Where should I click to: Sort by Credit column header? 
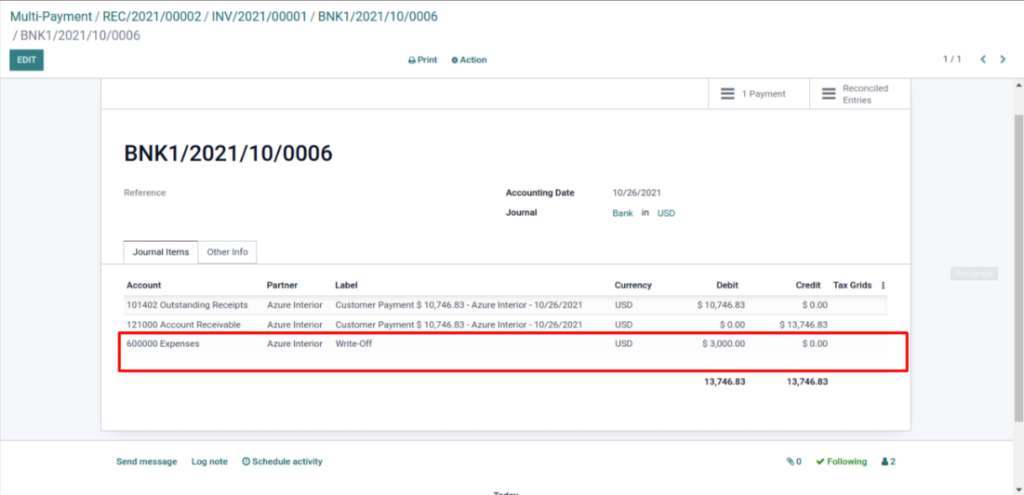tap(808, 285)
